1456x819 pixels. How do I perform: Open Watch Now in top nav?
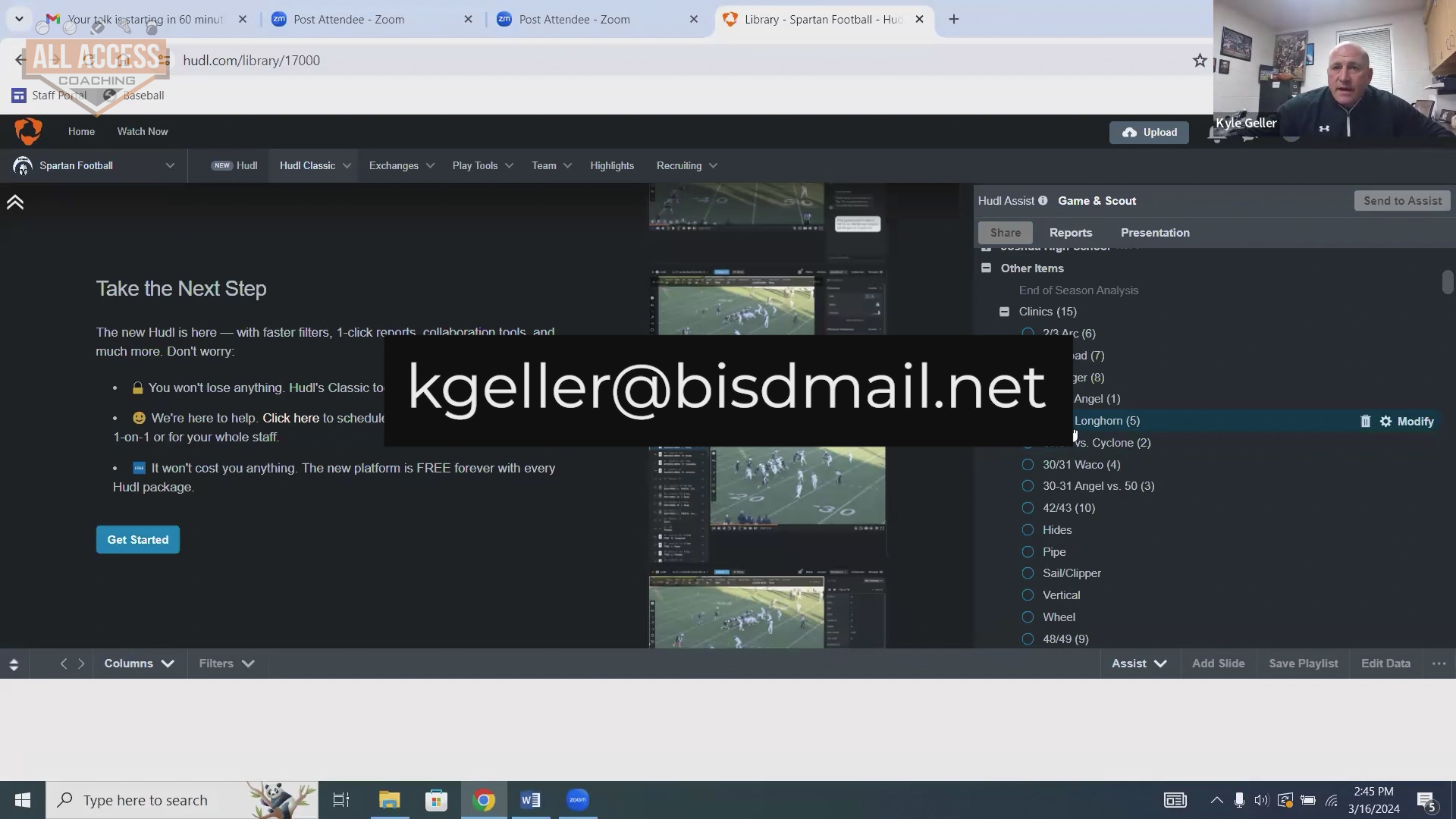point(143,131)
